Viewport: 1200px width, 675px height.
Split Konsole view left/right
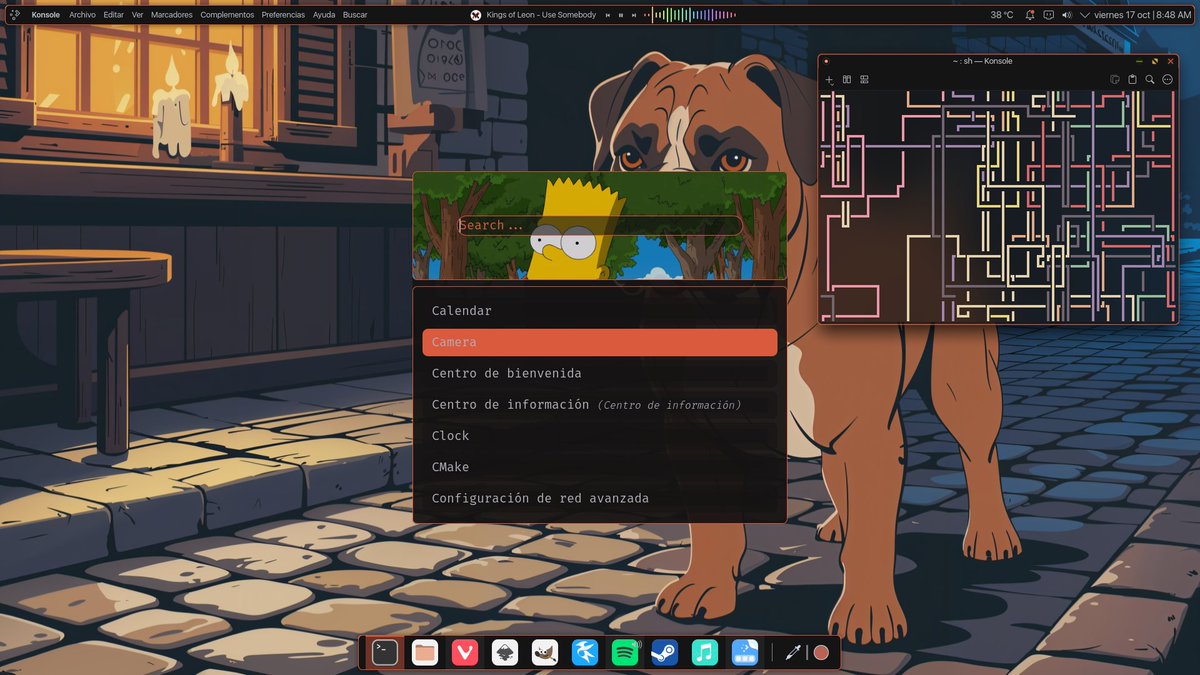(x=847, y=79)
